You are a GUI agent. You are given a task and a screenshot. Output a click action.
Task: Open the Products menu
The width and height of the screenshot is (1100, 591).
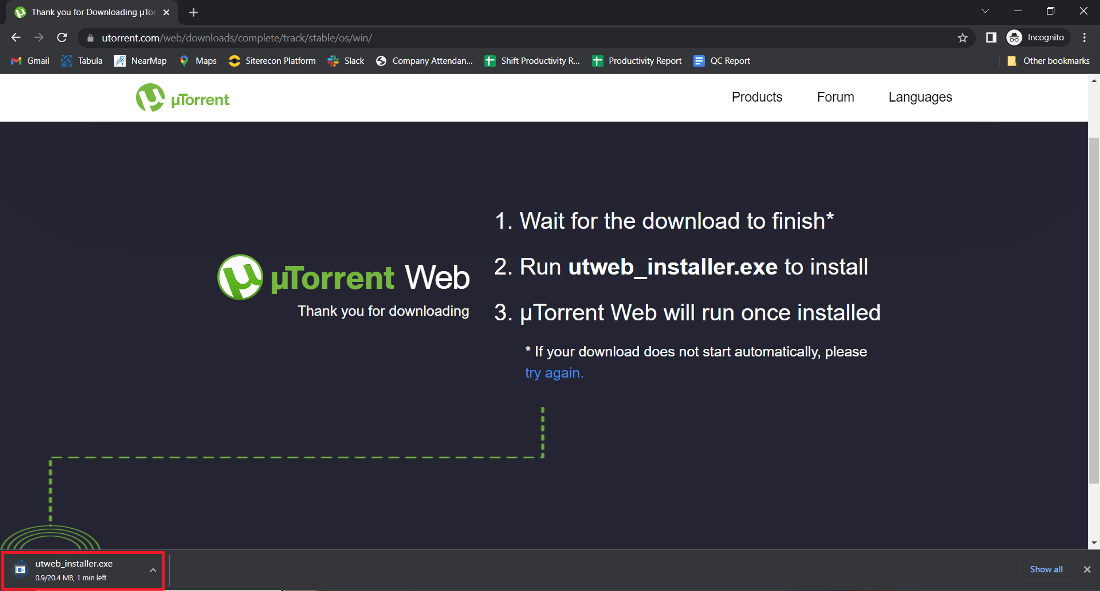757,97
